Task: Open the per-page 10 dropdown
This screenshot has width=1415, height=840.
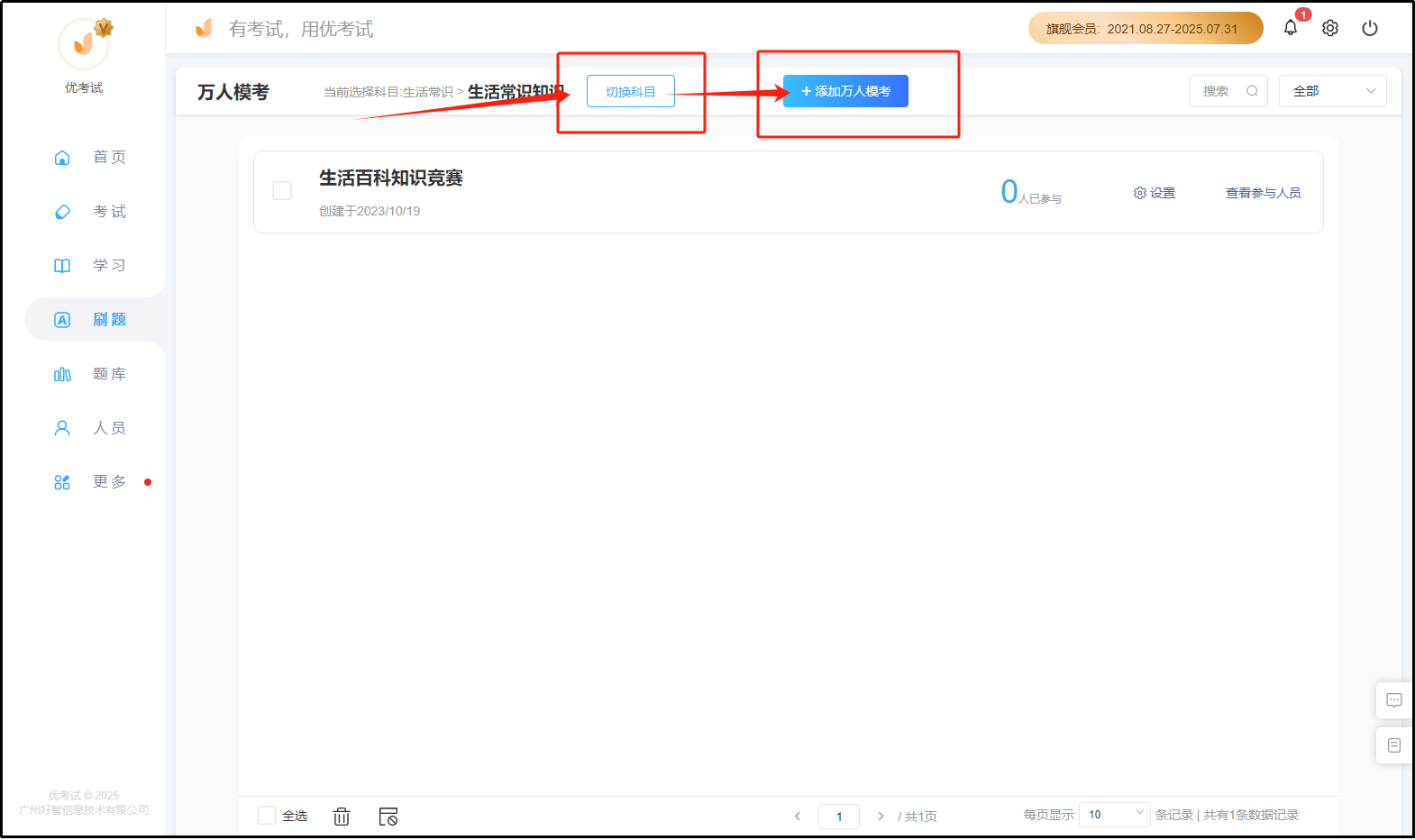Action: click(x=1115, y=815)
